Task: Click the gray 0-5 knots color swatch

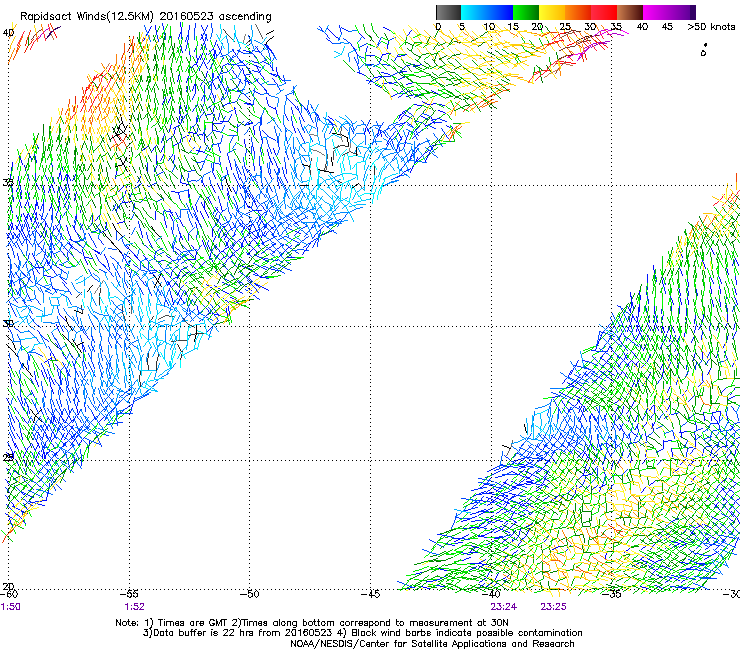Action: [448, 12]
